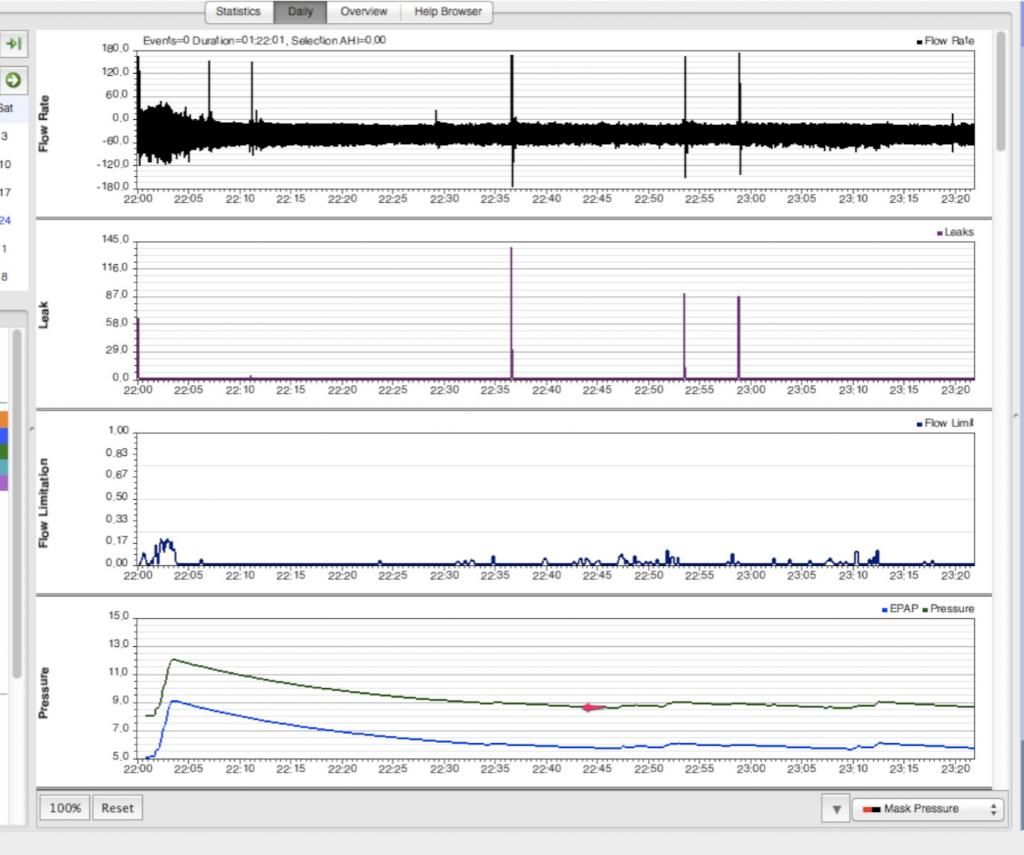
Task: Open the graph list dropdown triangle button
Action: 836,809
